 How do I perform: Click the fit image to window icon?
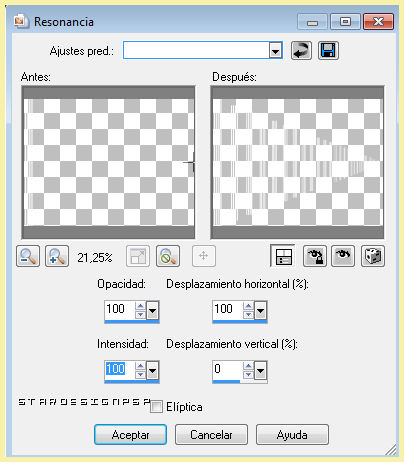138,256
